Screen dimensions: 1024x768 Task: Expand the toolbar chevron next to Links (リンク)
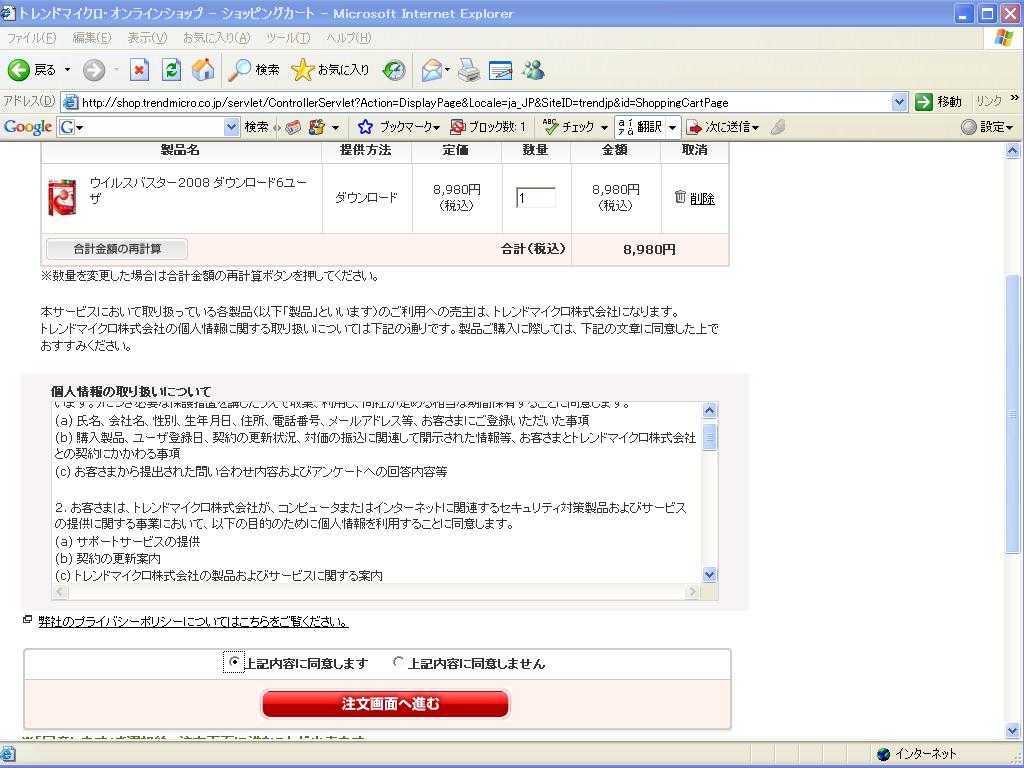click(x=1014, y=99)
